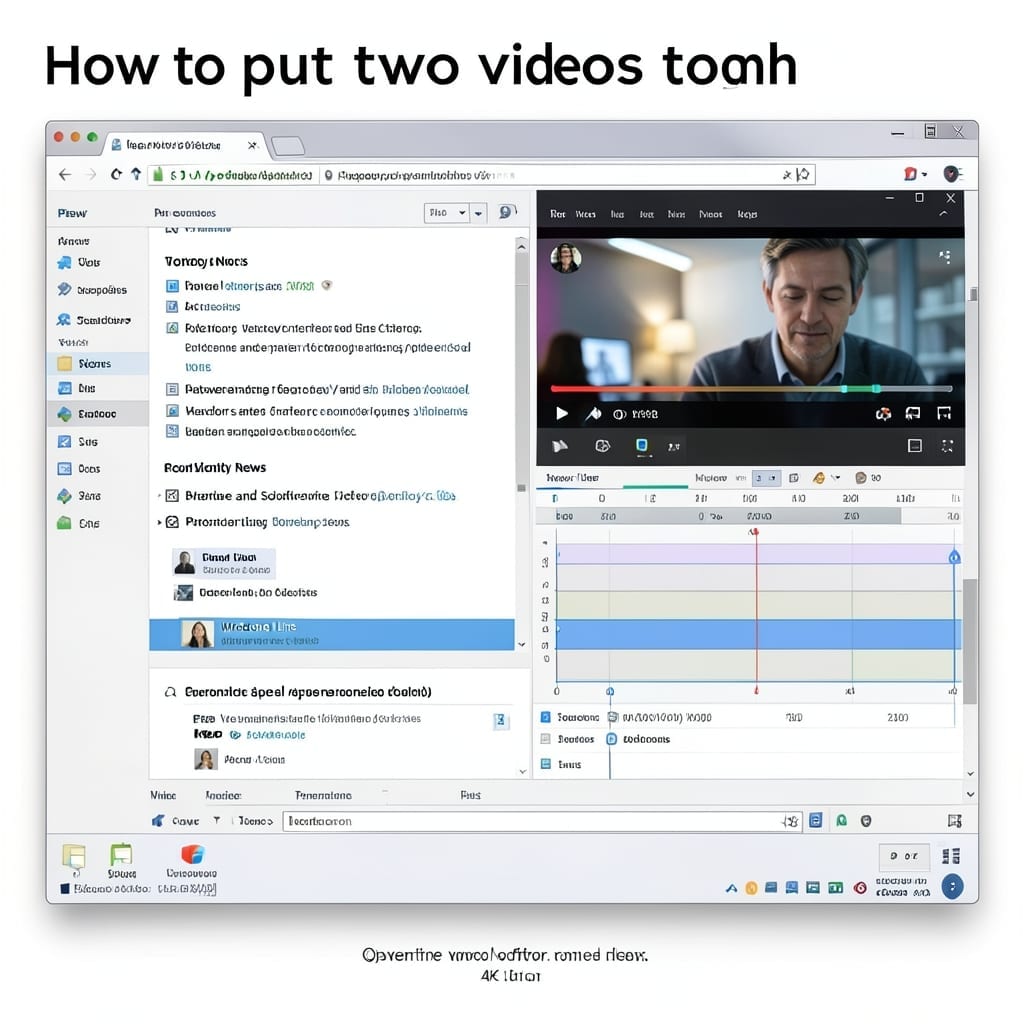Play the video in the player

point(562,413)
